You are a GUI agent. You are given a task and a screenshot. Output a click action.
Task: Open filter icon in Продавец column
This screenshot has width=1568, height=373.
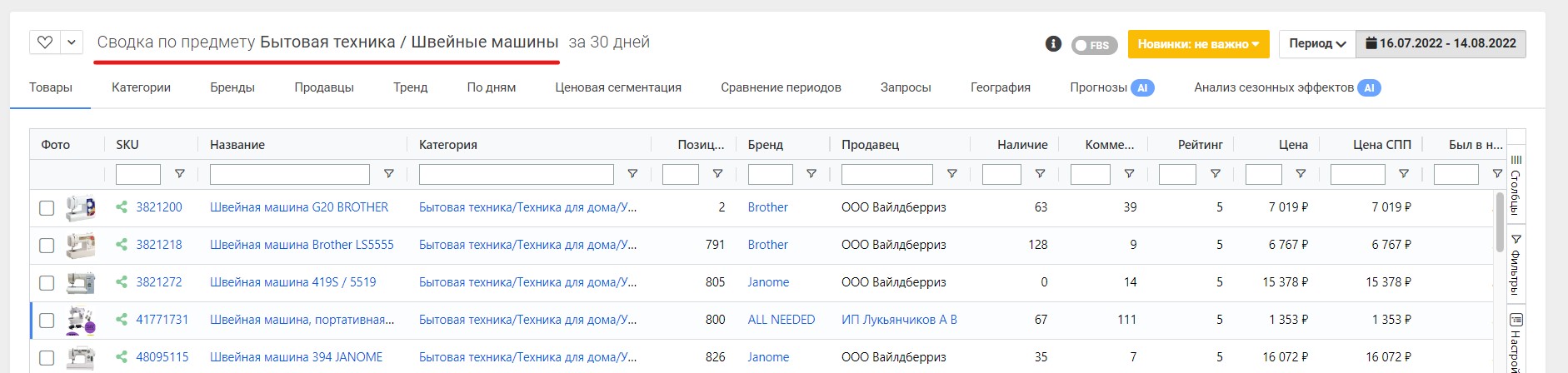(951, 174)
